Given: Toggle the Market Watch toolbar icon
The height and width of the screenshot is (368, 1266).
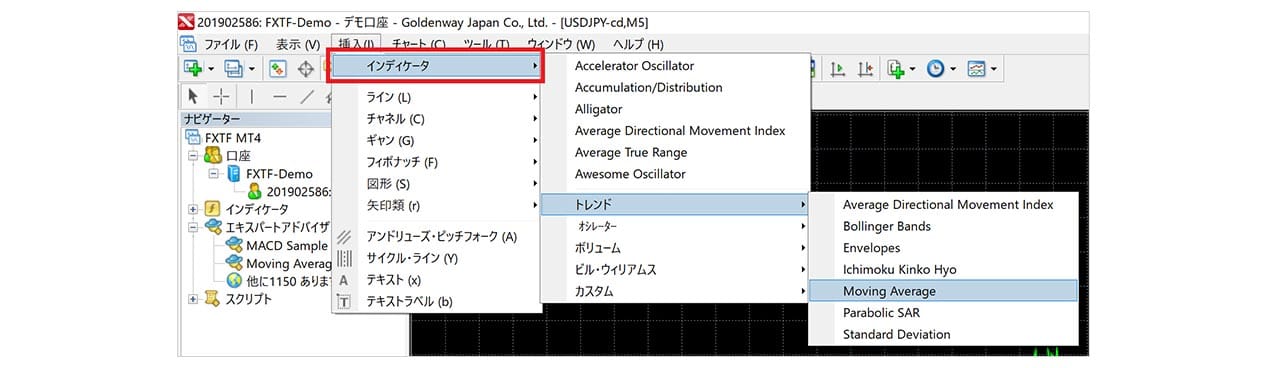Looking at the screenshot, I should [x=278, y=68].
